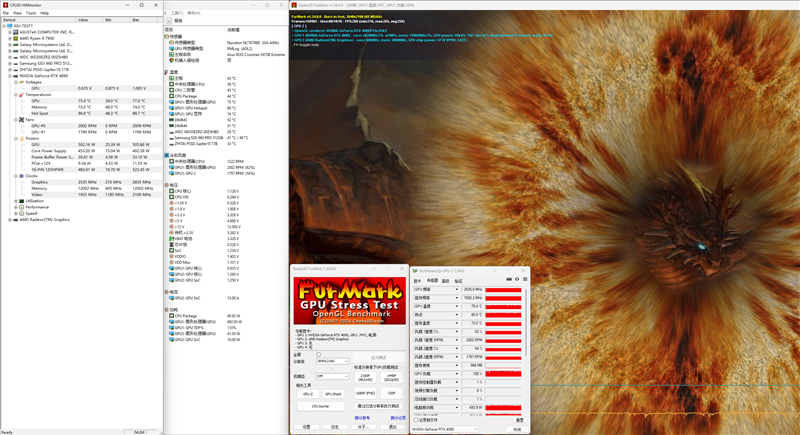Click FurMark GPU-Z tool button
This screenshot has height=435, width=800.
coord(308,394)
